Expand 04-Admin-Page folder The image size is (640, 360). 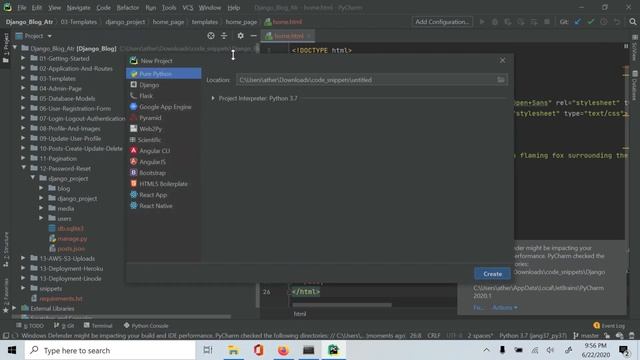click(x=23, y=88)
